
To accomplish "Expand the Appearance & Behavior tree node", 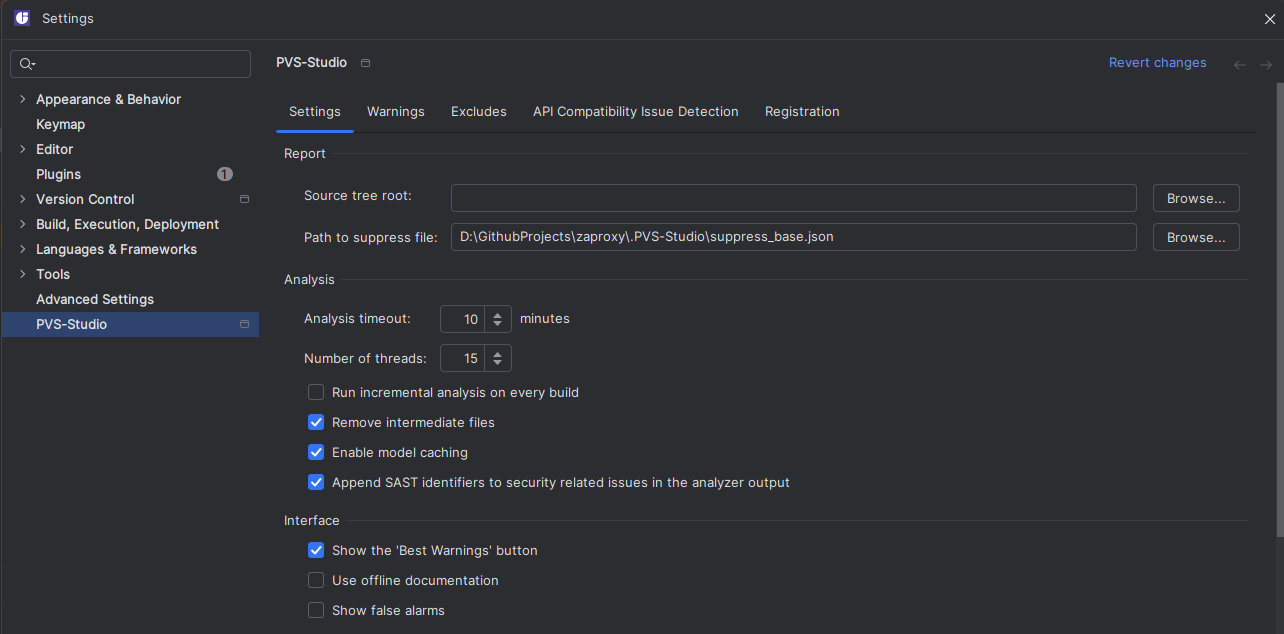I will tap(22, 99).
